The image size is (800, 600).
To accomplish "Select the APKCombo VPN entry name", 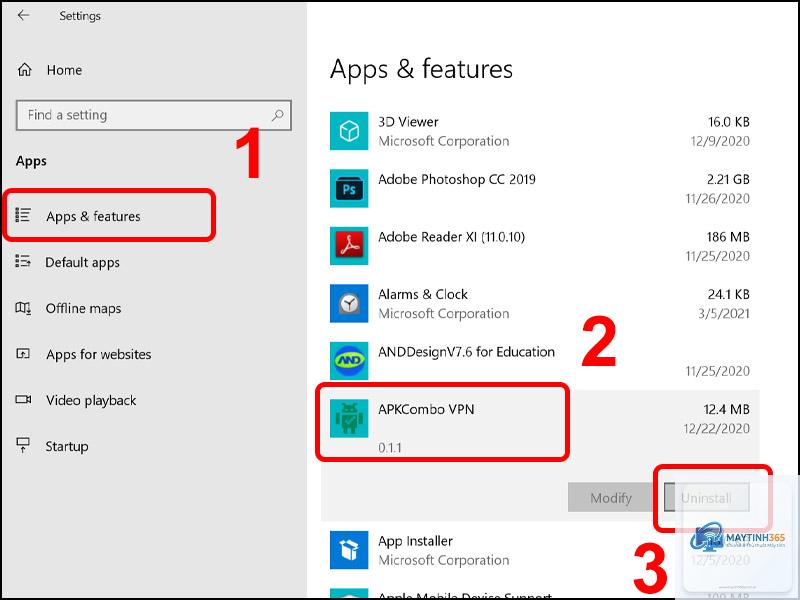I will (426, 409).
